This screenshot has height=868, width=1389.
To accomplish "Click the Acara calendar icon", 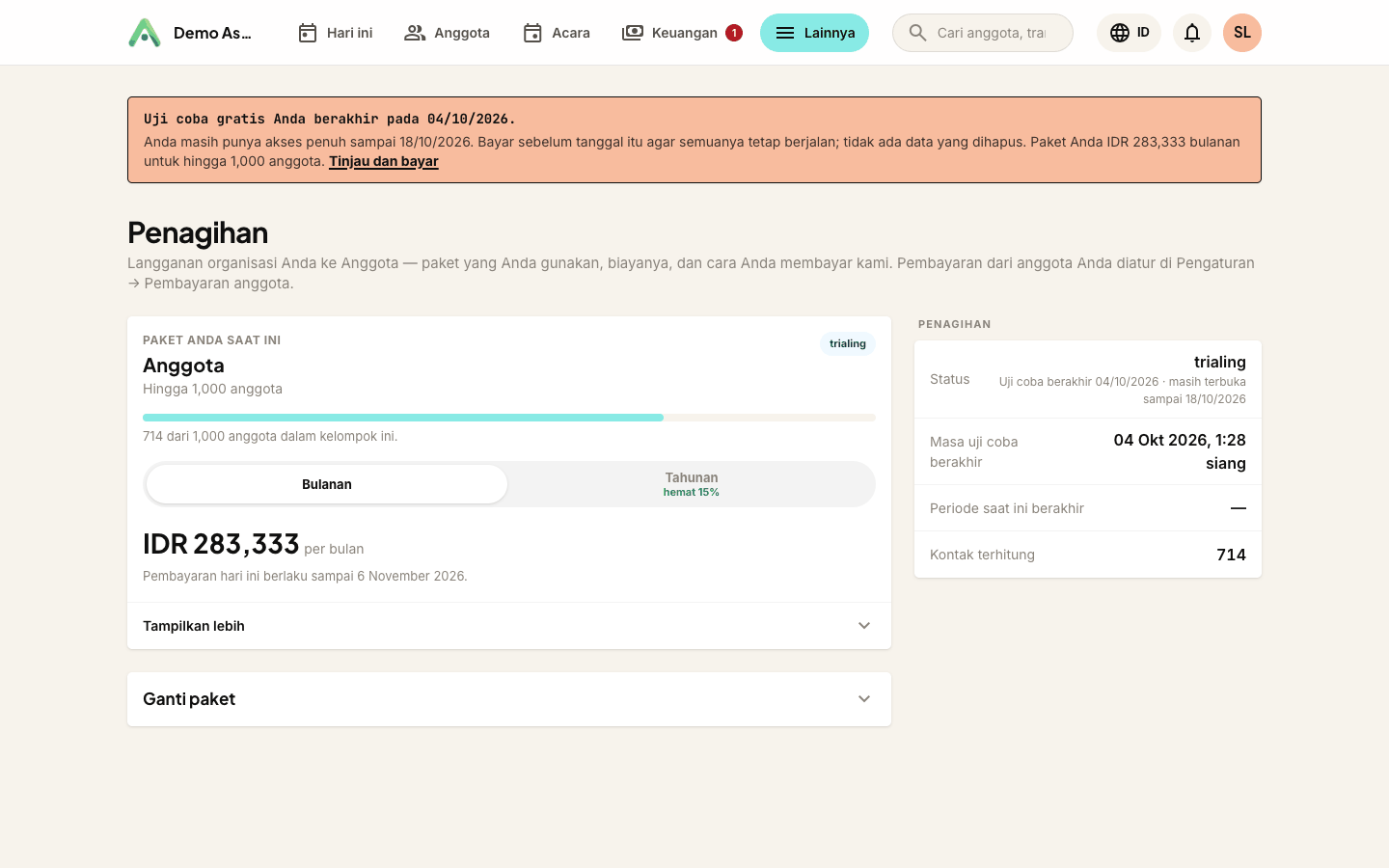I will 532,33.
